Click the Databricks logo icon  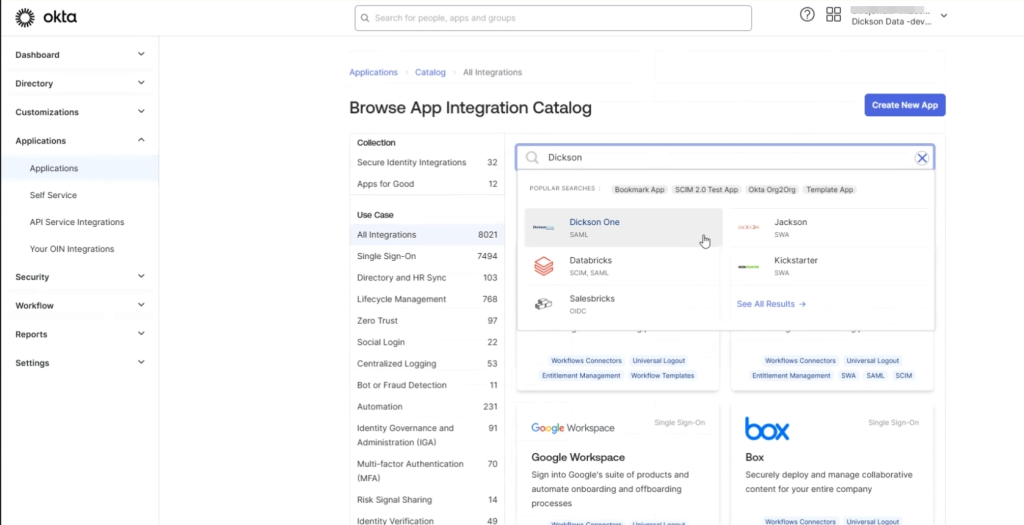pos(543,266)
